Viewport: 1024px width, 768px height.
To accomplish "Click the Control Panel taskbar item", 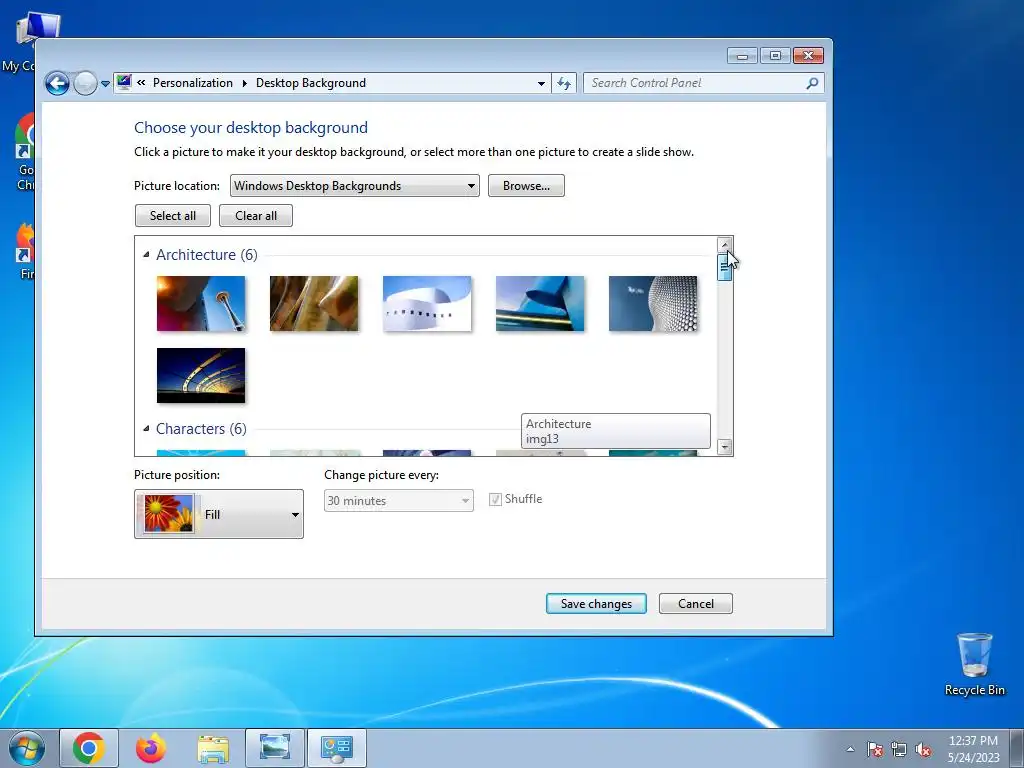I will [336, 748].
